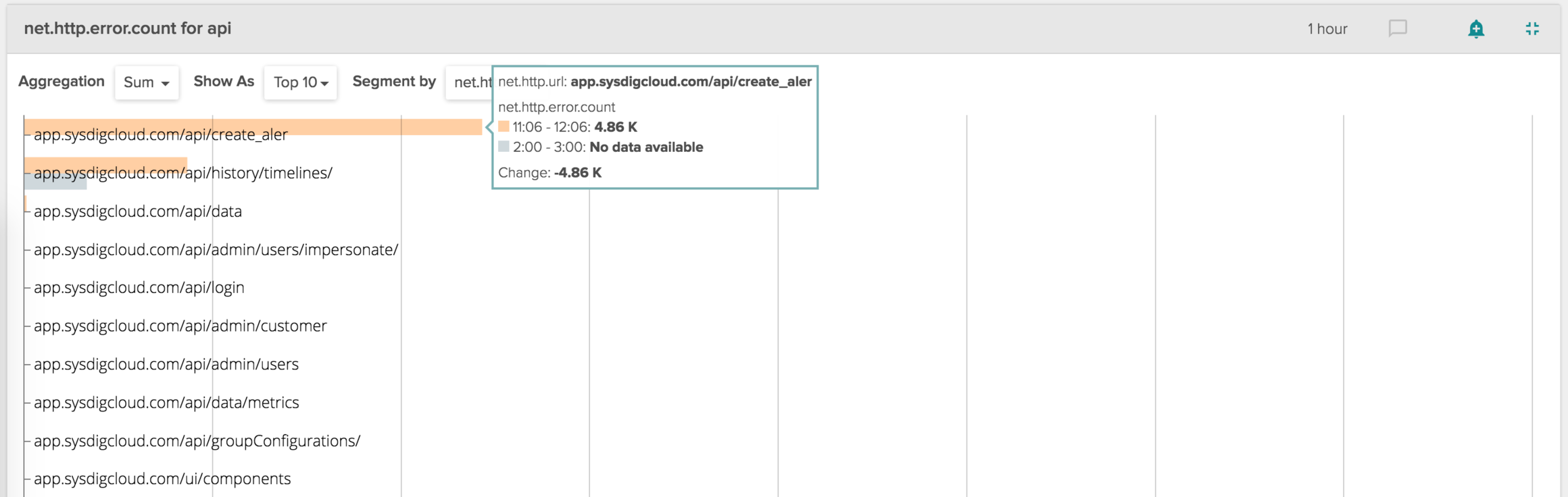This screenshot has width=1568, height=497.
Task: Select the tooltip URL app.sysdigcloud.com/api/create_aler
Action: point(691,82)
